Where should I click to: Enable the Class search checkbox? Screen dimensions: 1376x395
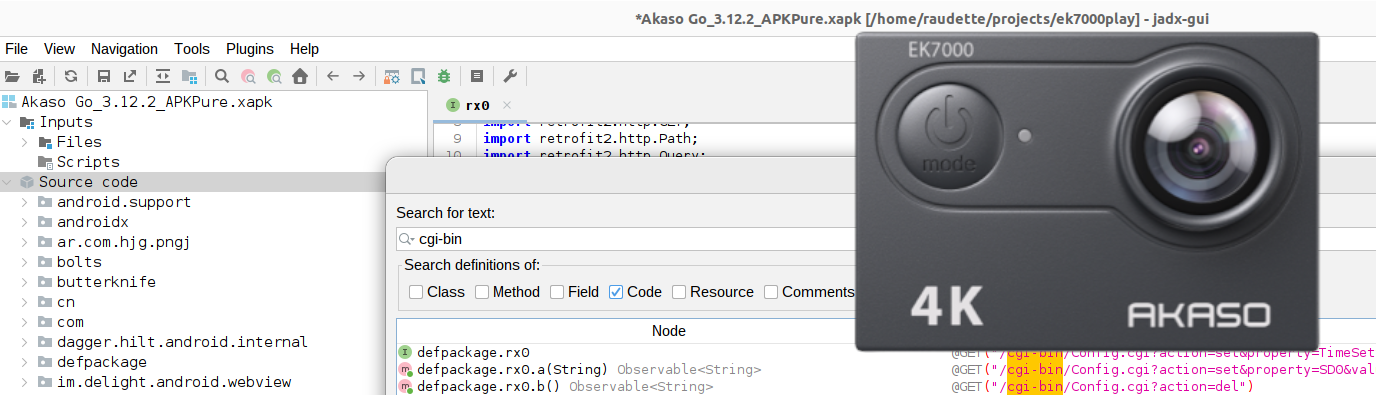(416, 292)
